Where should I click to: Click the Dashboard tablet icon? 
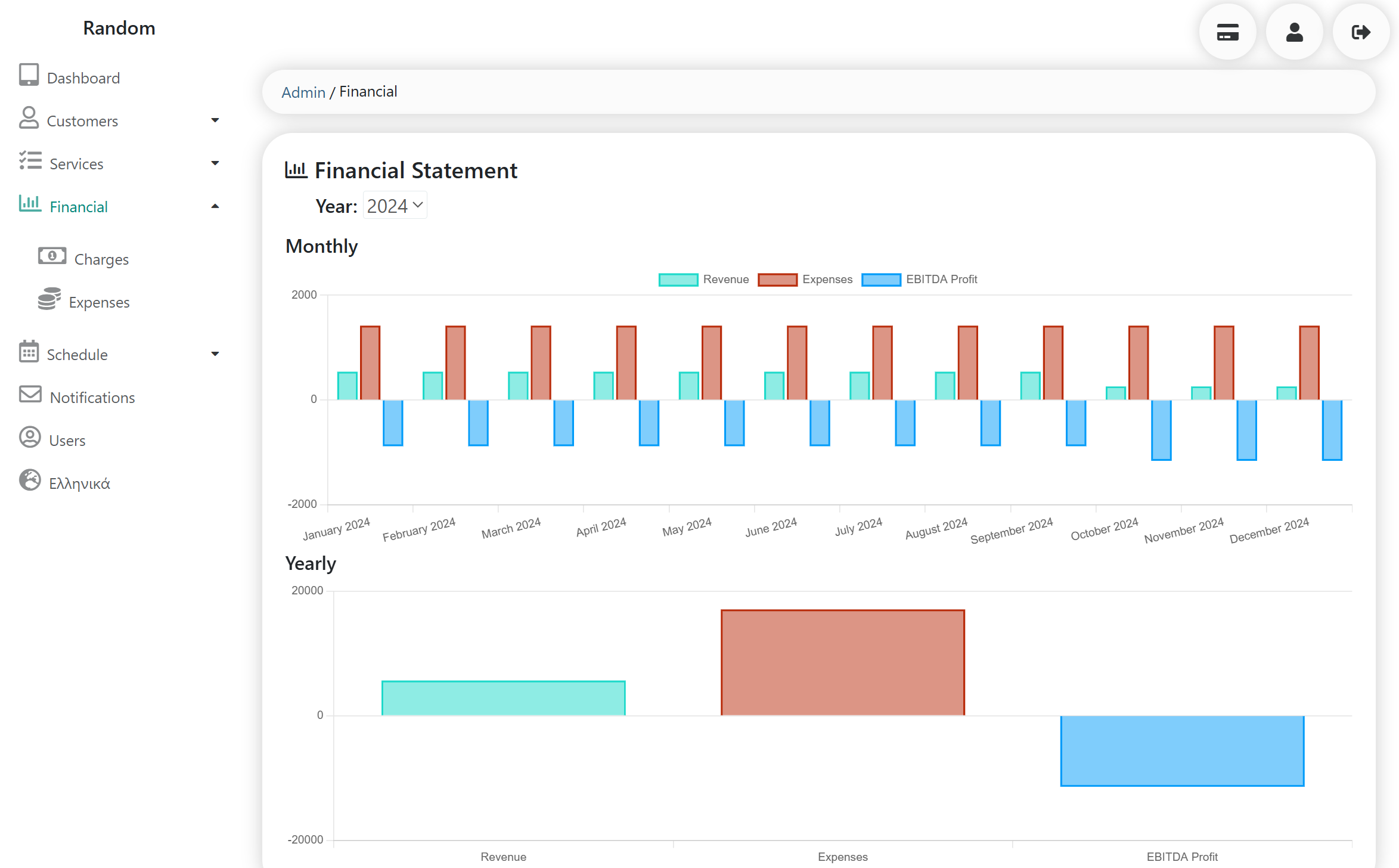29,75
